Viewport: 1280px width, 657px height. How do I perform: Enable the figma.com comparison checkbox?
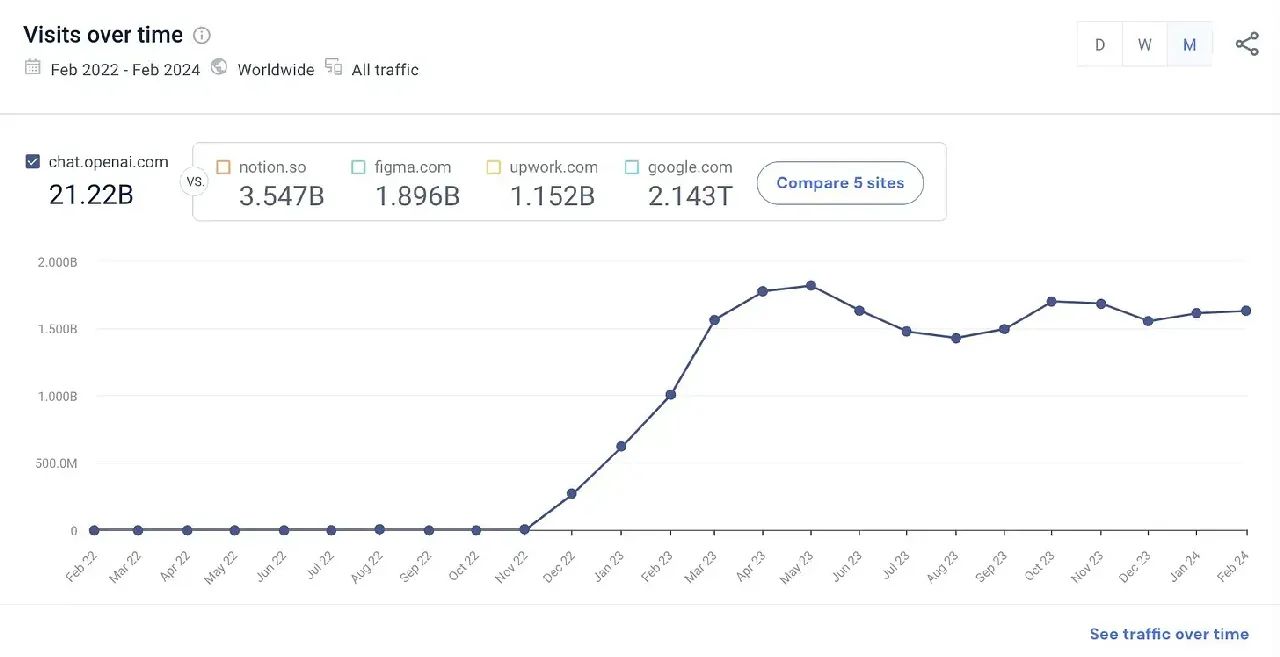click(358, 167)
